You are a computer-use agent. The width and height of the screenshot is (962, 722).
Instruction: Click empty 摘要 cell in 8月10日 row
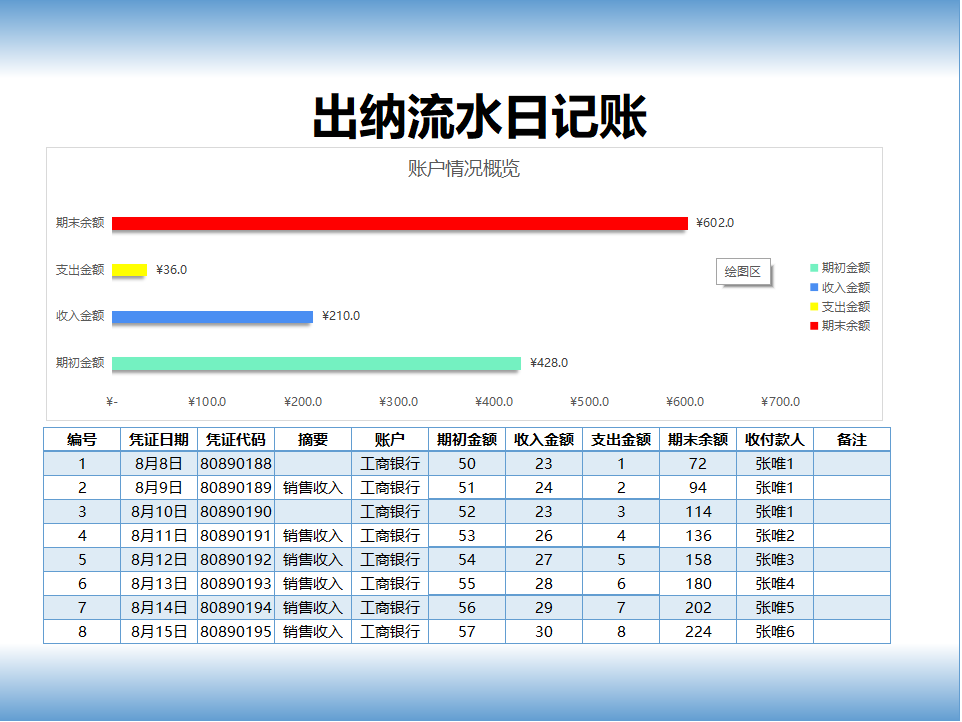coord(313,512)
